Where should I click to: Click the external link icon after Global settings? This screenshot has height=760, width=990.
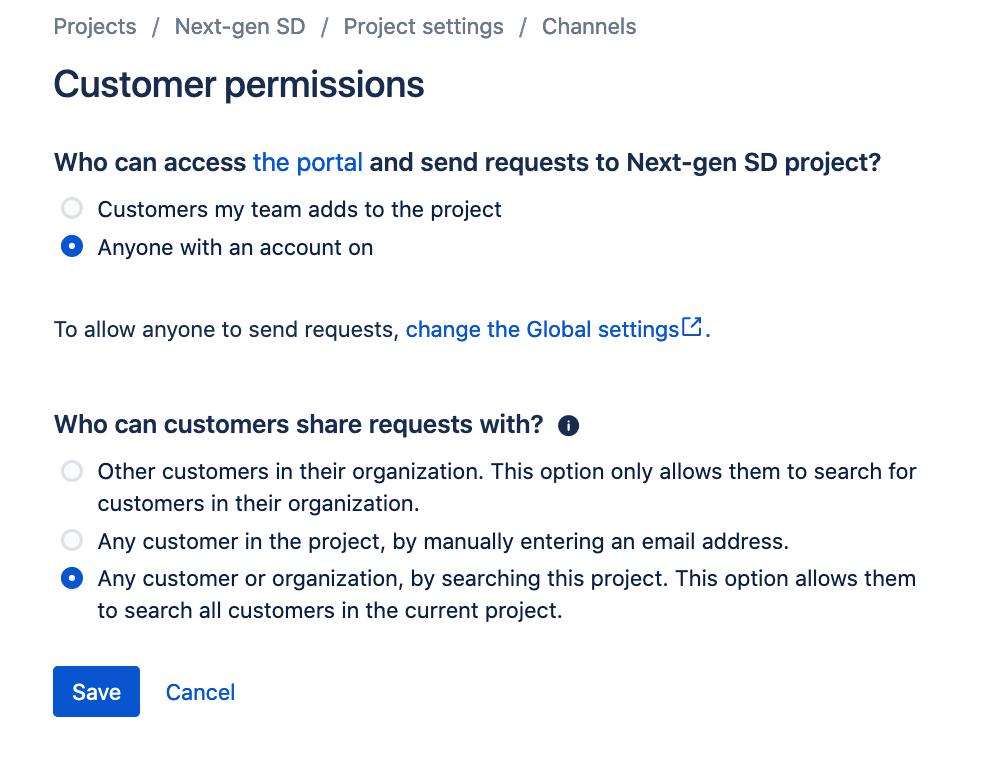point(692,327)
